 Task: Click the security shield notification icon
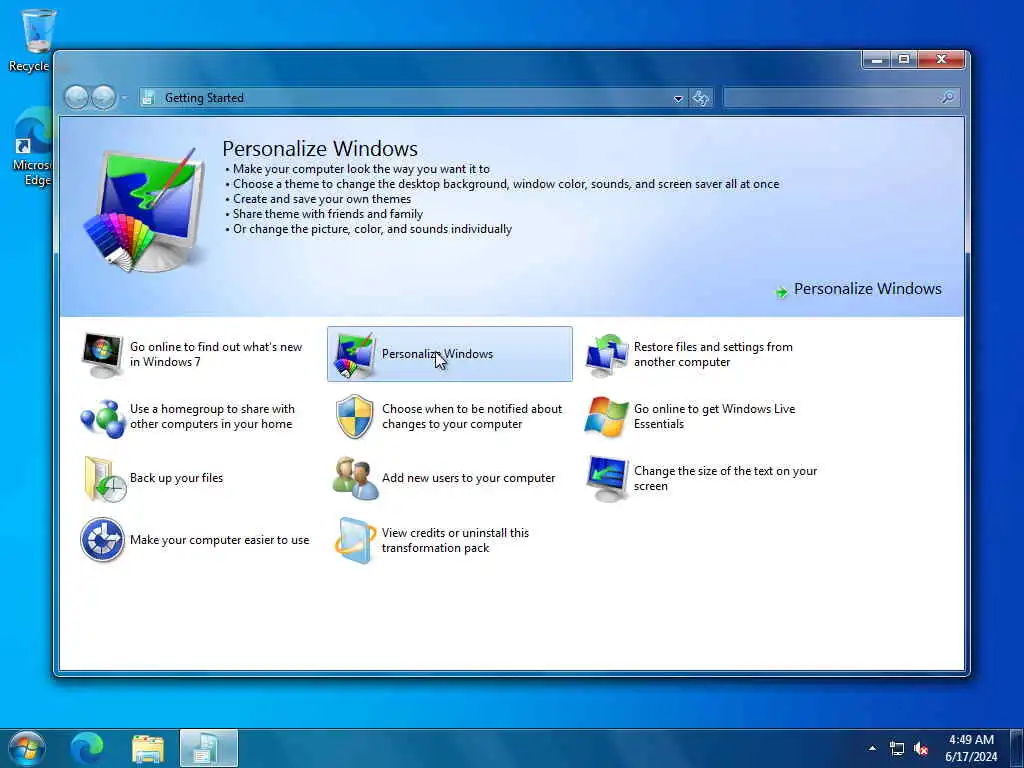[355, 417]
